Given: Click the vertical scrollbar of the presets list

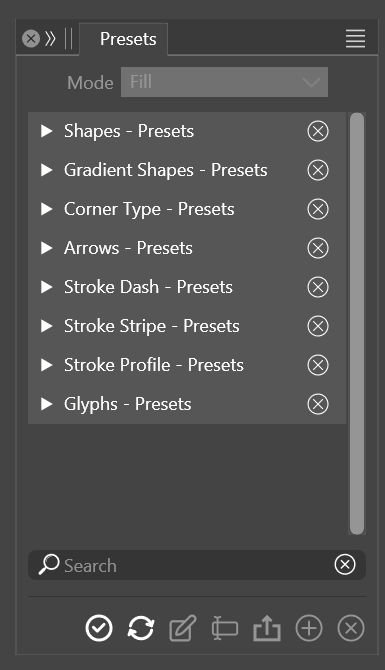Looking at the screenshot, I should [x=357, y=323].
